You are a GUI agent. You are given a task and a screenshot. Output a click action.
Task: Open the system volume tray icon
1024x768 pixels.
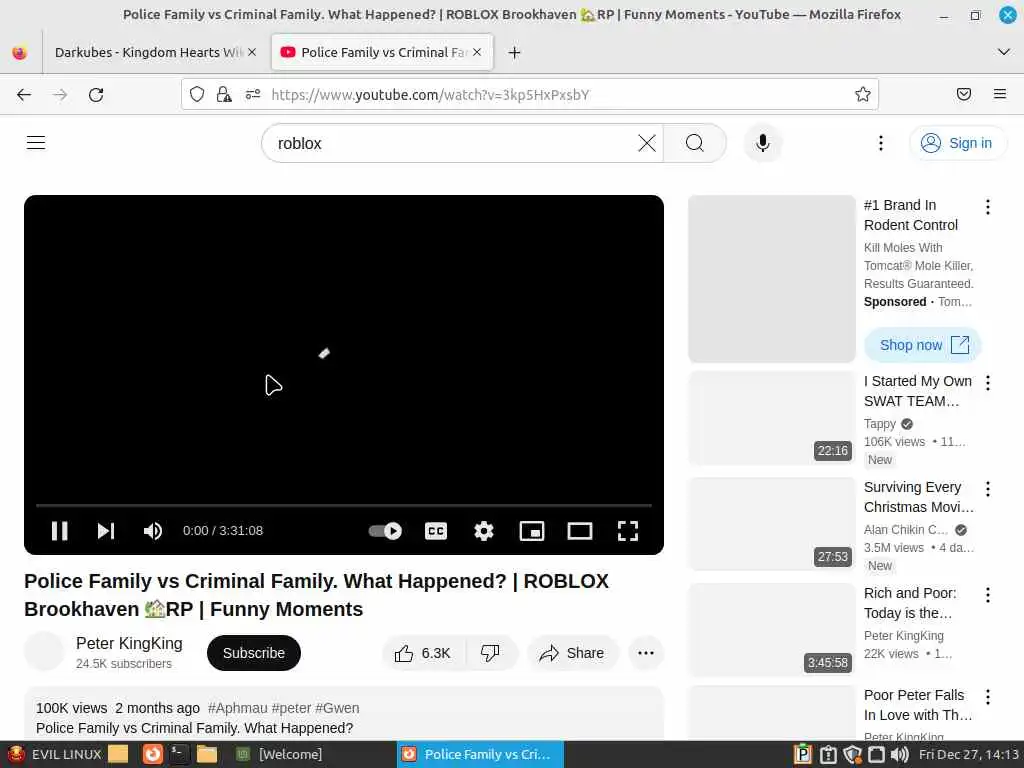tap(900, 754)
